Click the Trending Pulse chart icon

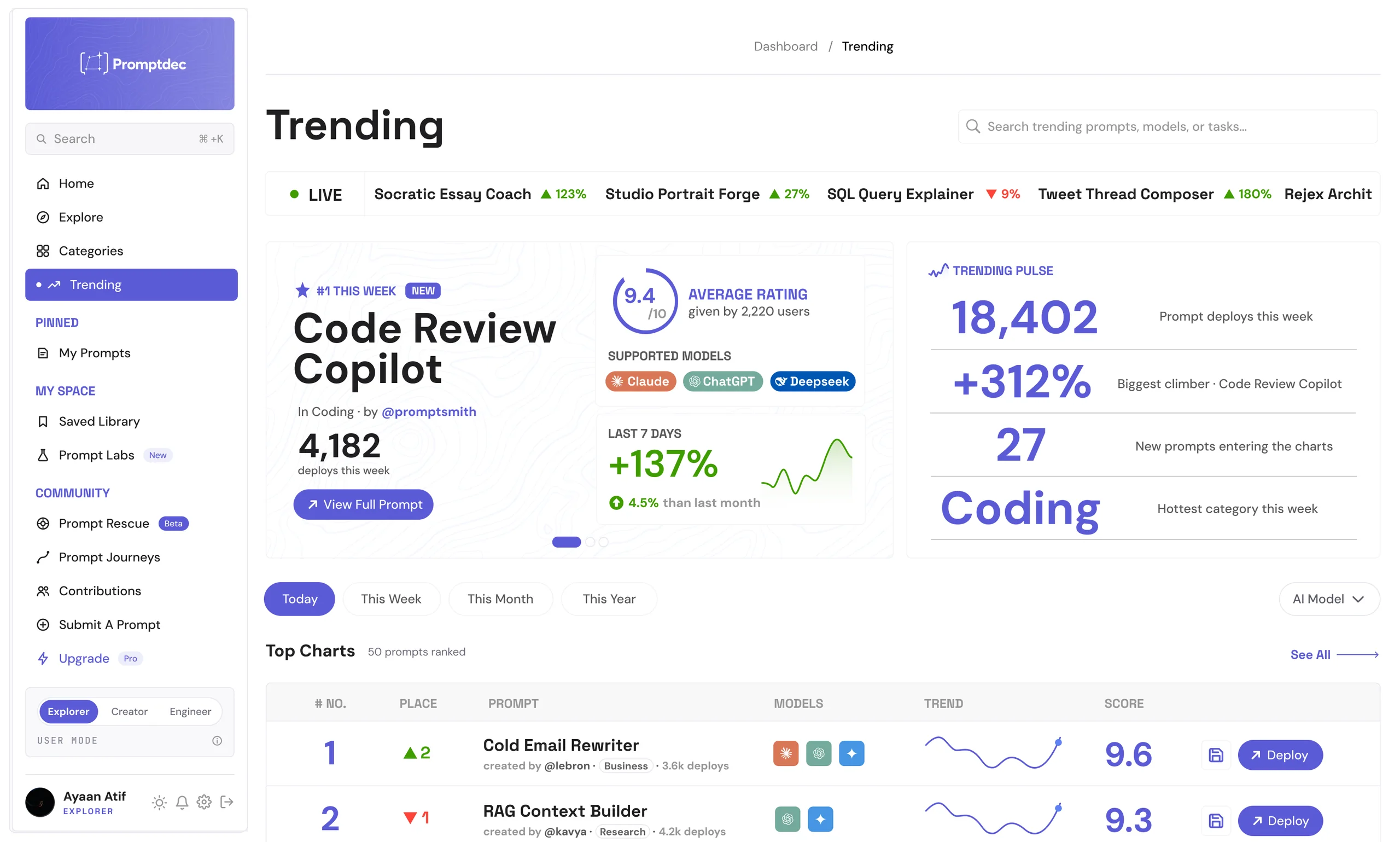938,271
